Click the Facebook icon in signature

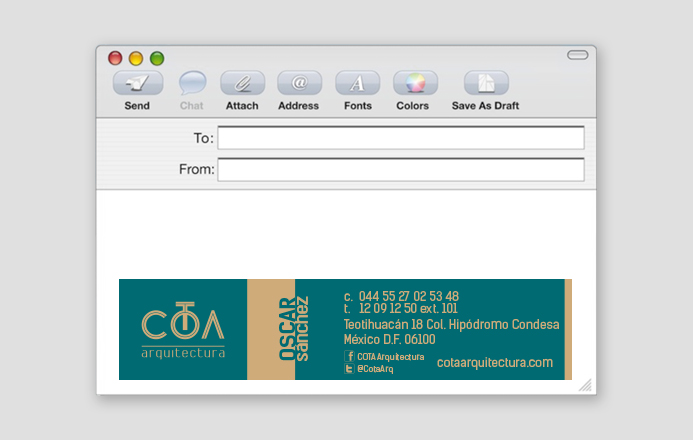tap(349, 356)
